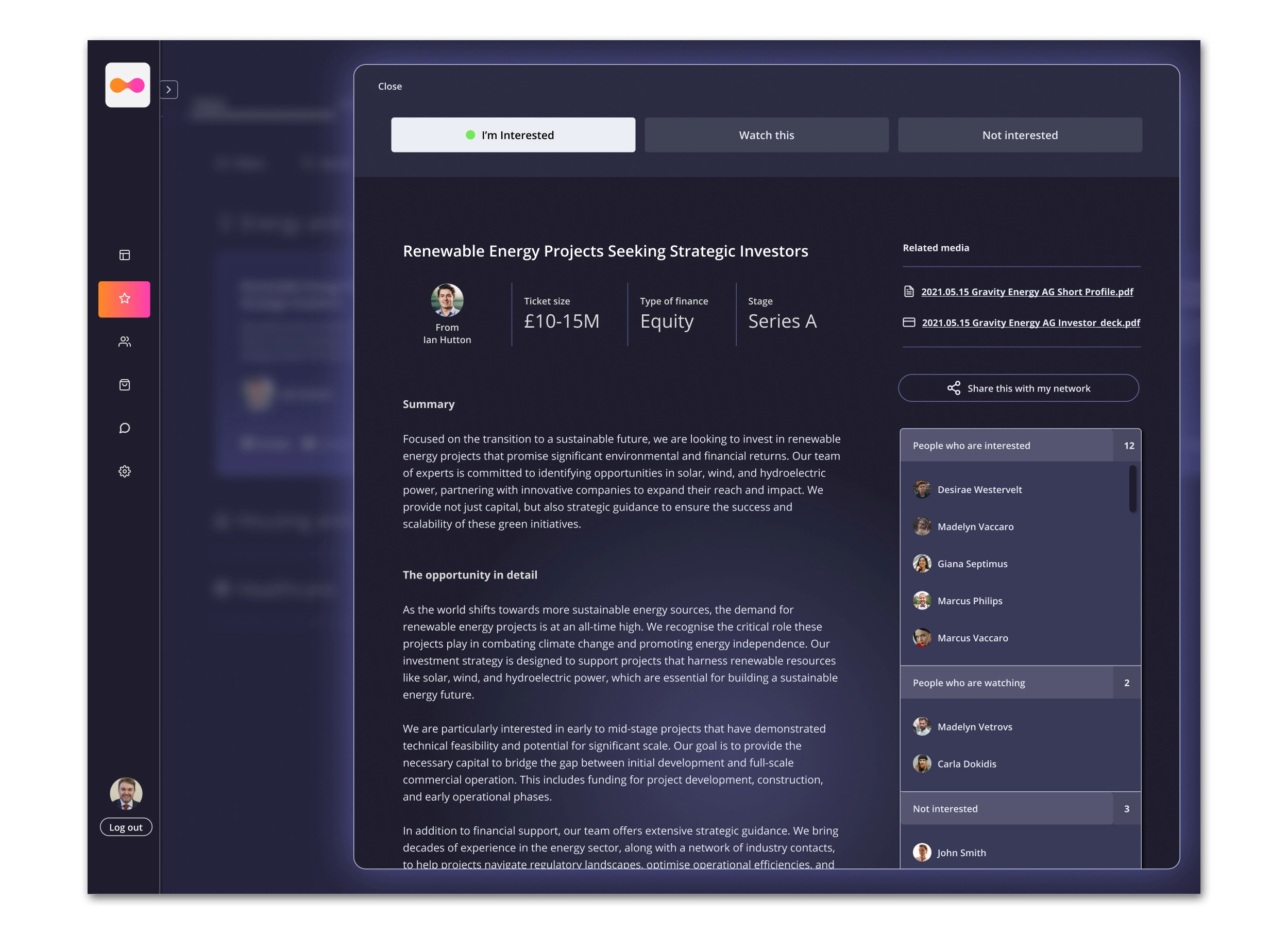Open the settings gear icon in the sidebar
Image resolution: width=1288 pixels, height=935 pixels.
[124, 472]
